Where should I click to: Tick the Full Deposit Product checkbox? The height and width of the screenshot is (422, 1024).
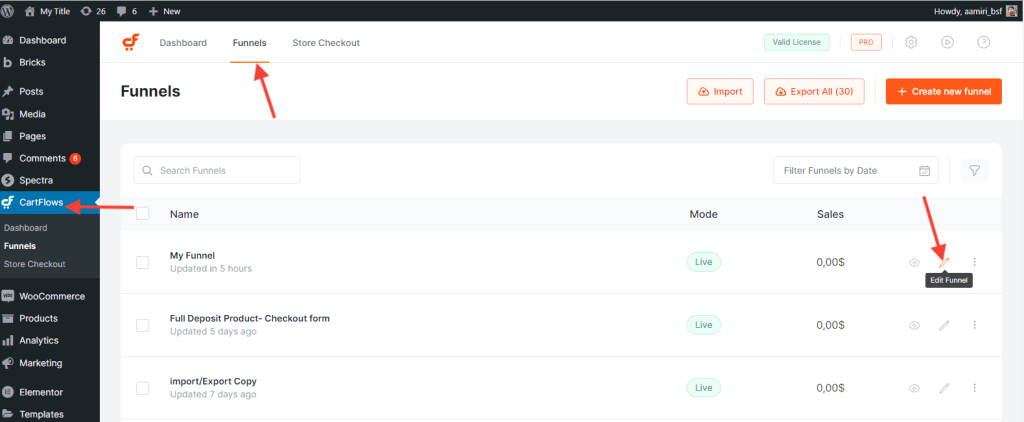142,325
